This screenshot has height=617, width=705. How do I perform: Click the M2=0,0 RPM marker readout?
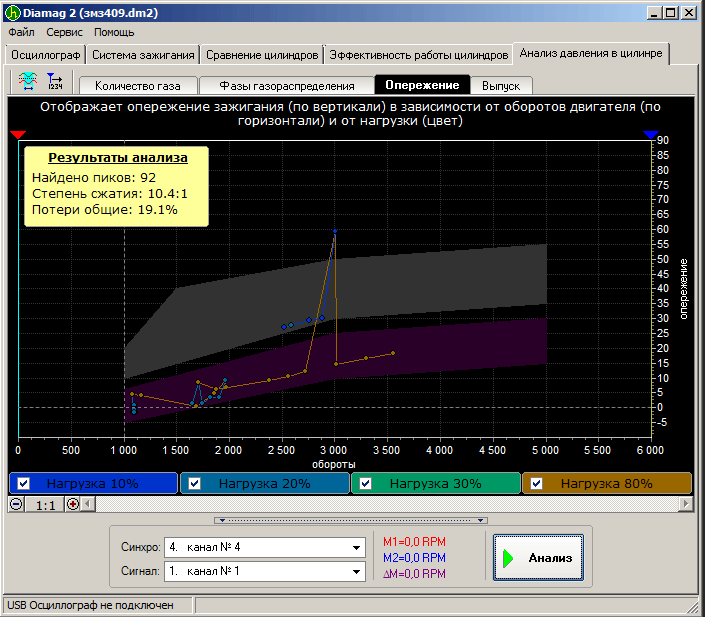click(414, 558)
